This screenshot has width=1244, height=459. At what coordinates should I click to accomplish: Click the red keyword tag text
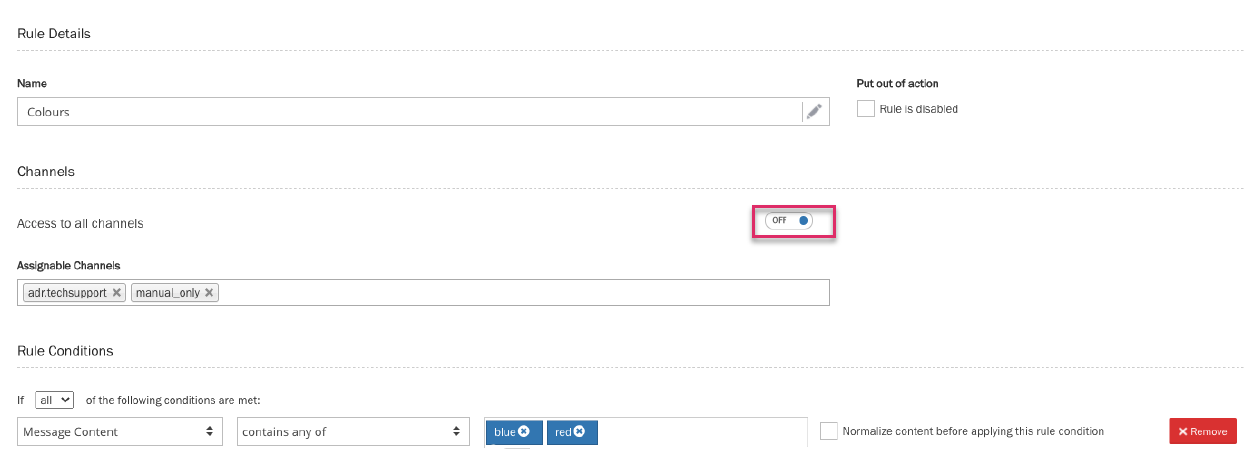(x=562, y=432)
